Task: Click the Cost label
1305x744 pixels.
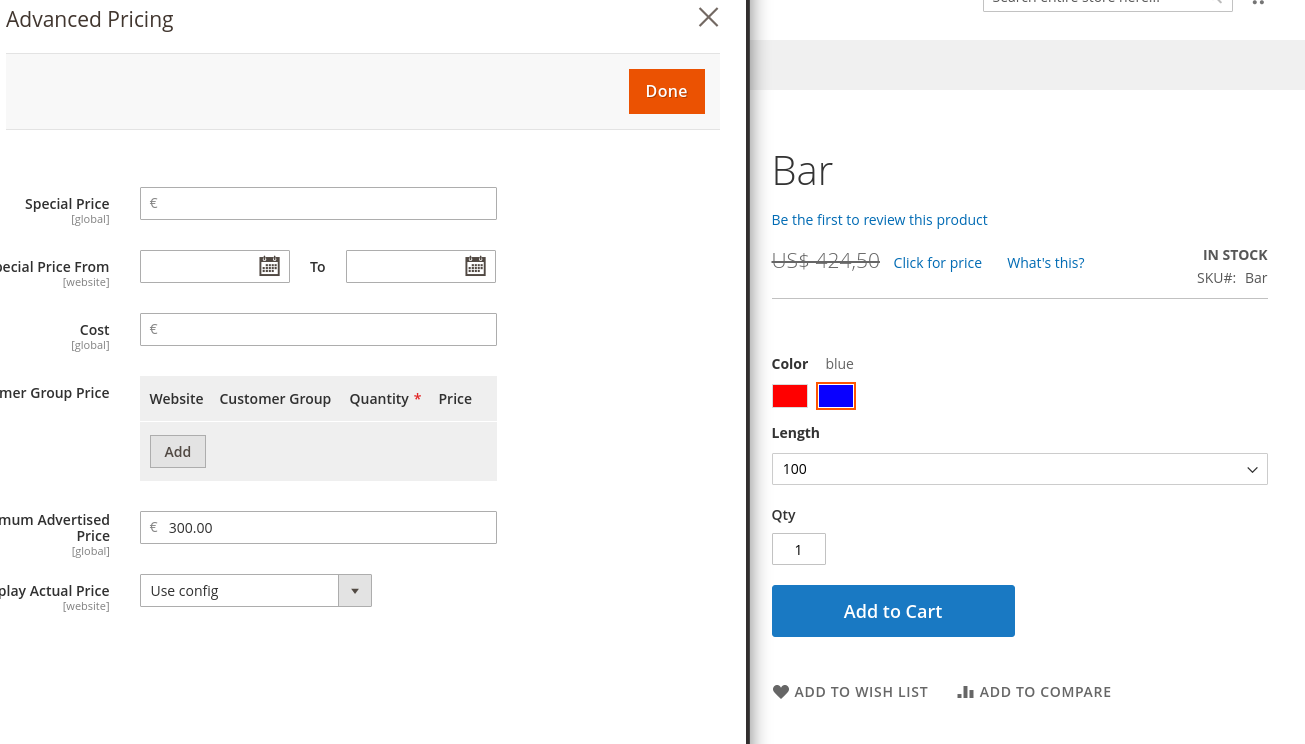Action: pyautogui.click(x=95, y=330)
